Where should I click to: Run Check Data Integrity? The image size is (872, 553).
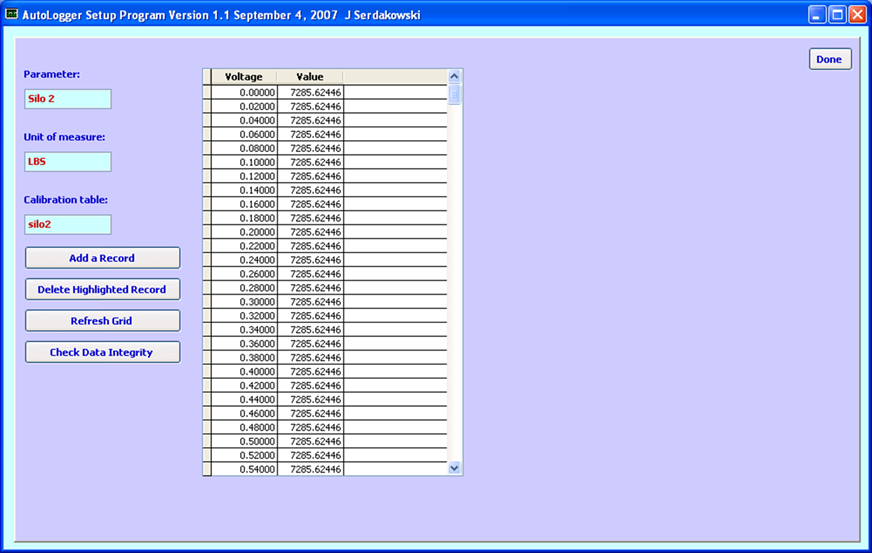pos(102,352)
